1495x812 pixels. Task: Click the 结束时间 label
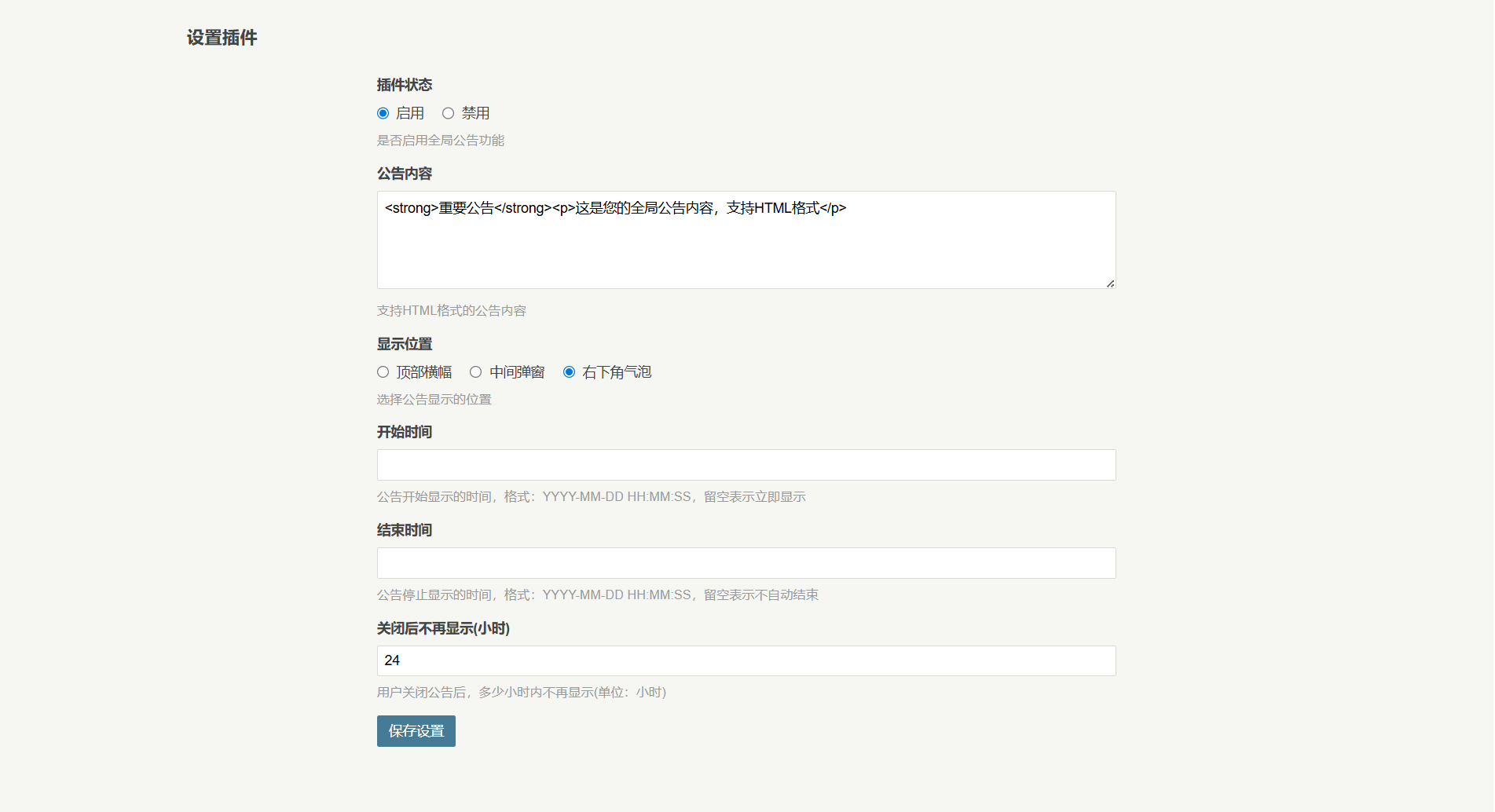coord(405,530)
